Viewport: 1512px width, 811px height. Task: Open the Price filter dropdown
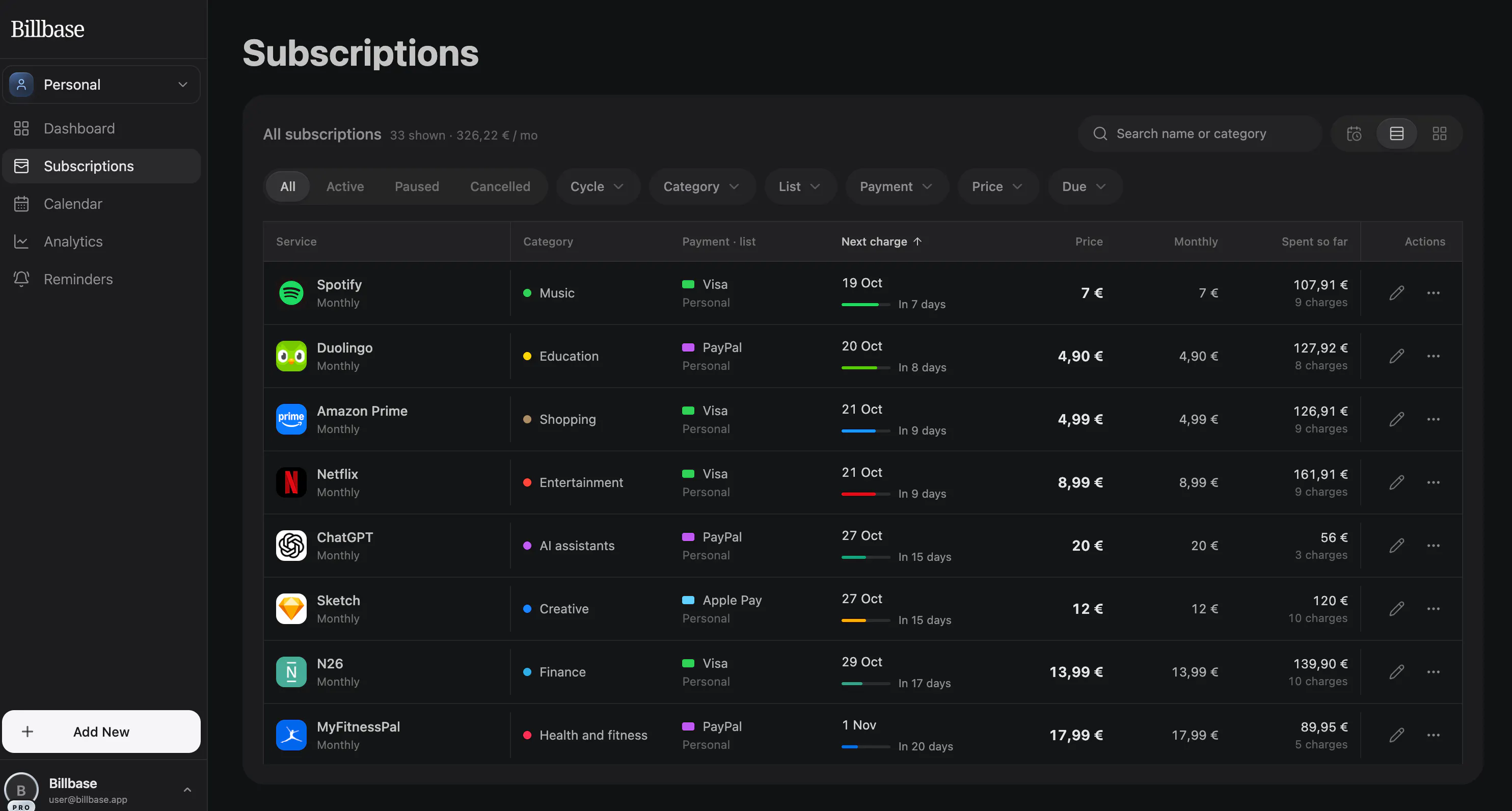(x=998, y=186)
